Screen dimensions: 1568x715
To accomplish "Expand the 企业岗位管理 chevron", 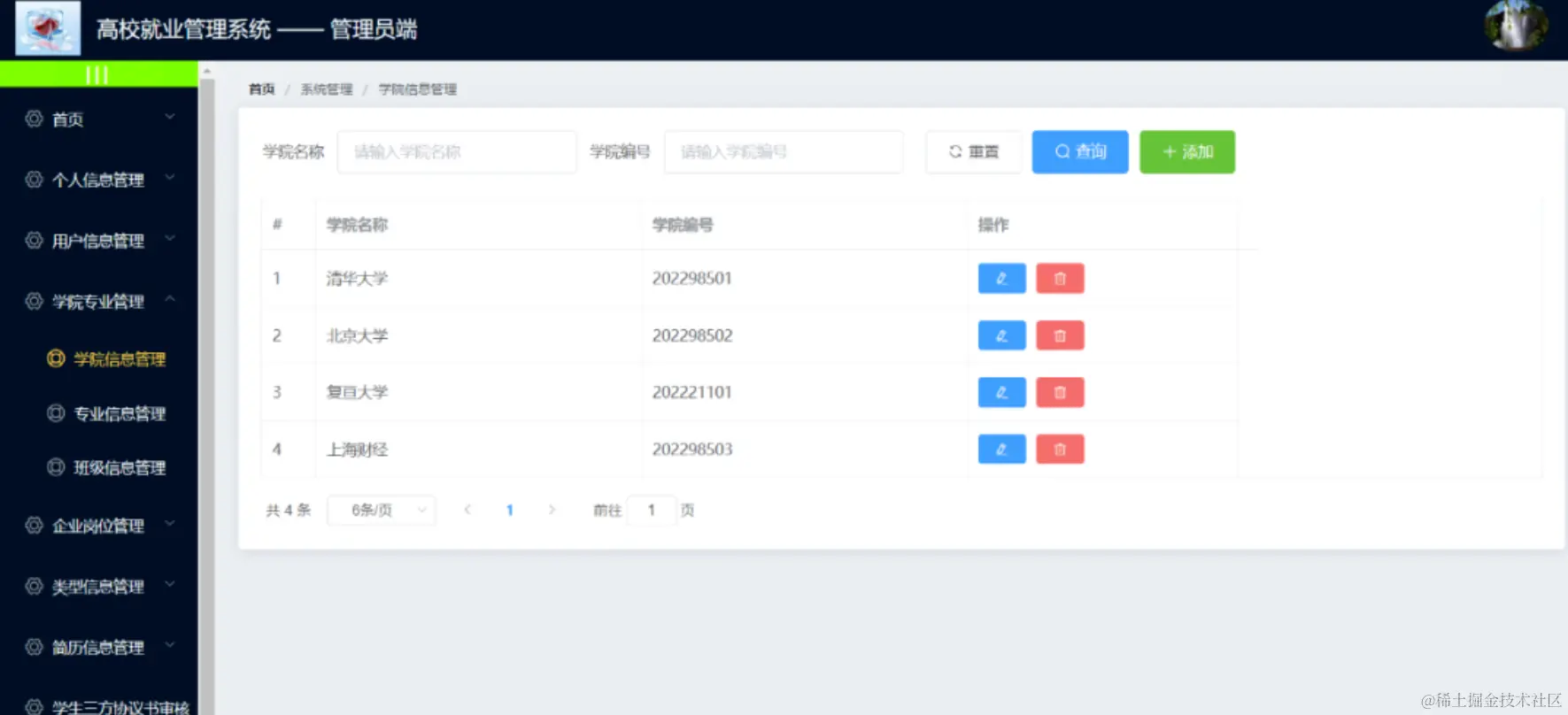I will [170, 524].
